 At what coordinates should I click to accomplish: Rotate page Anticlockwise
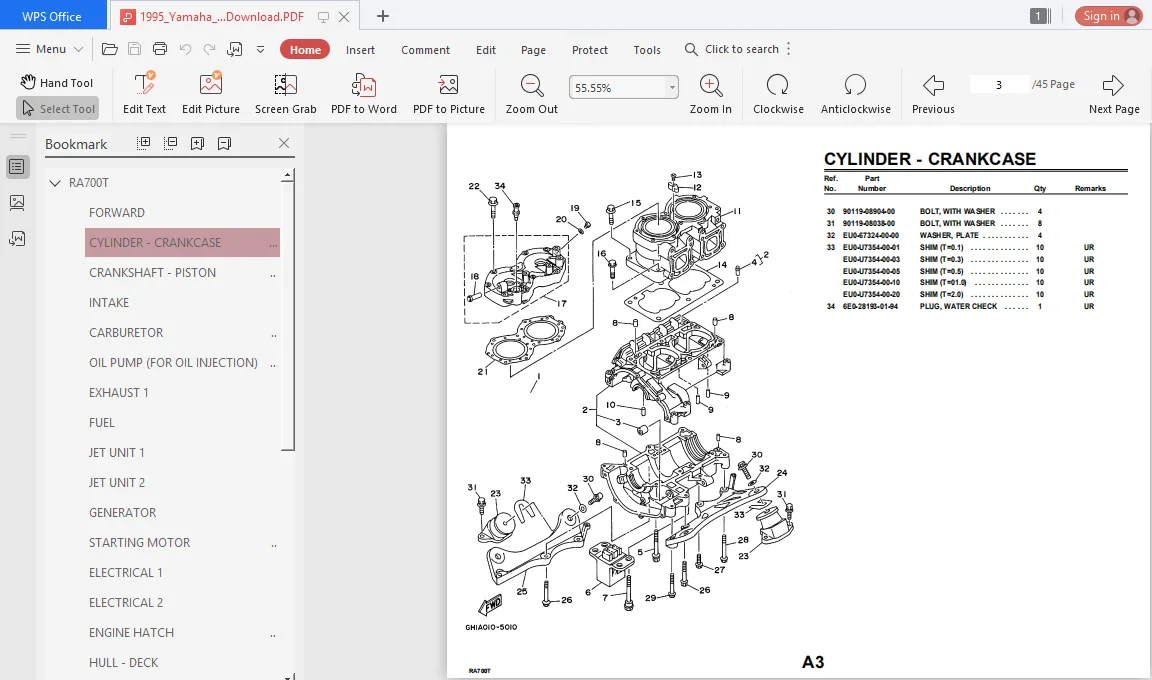point(855,93)
